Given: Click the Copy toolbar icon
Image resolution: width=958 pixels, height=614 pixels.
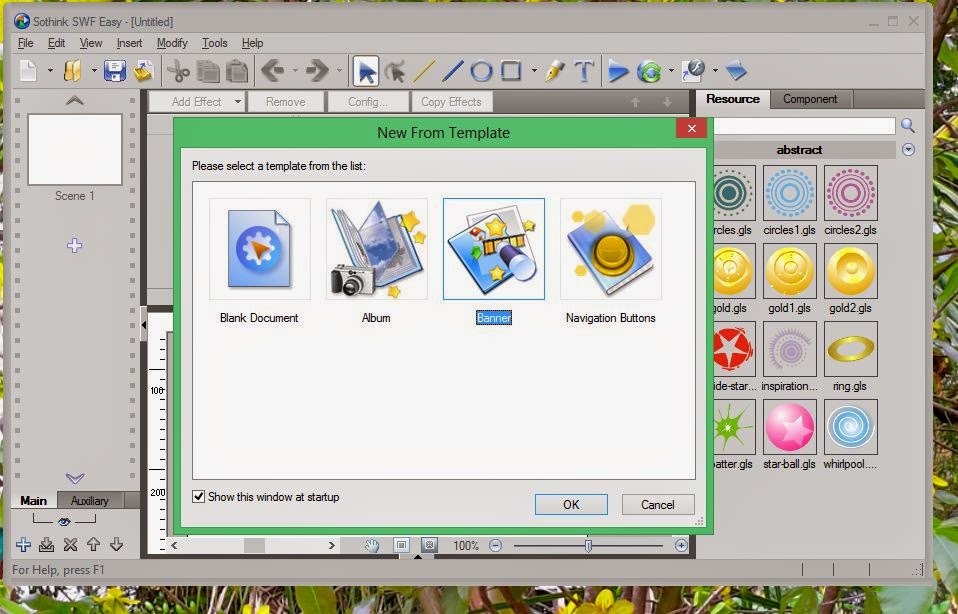Looking at the screenshot, I should pyautogui.click(x=208, y=71).
